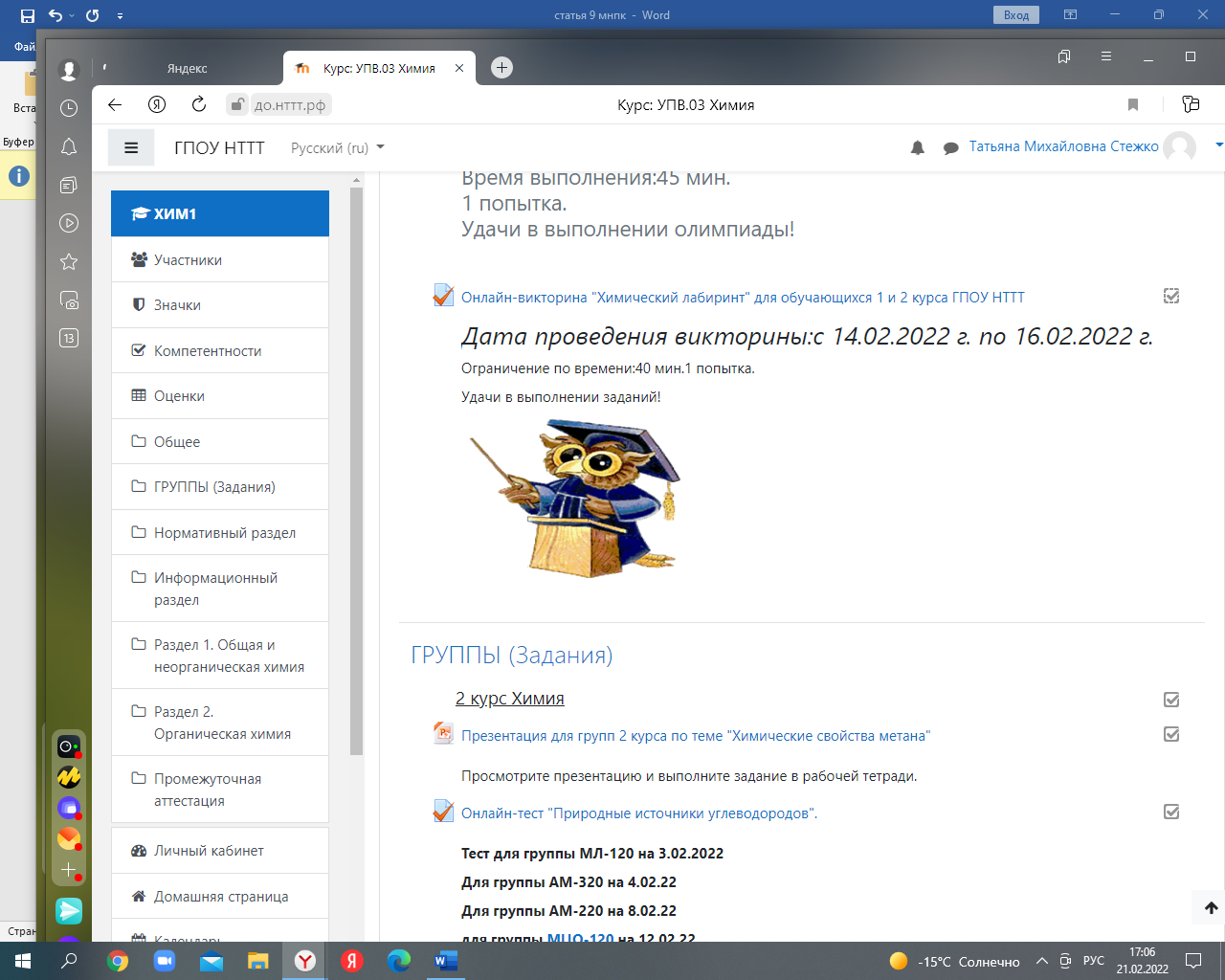Click the Вход sign-in button in Word
The height and width of the screenshot is (980, 1225).
coord(1016,15)
